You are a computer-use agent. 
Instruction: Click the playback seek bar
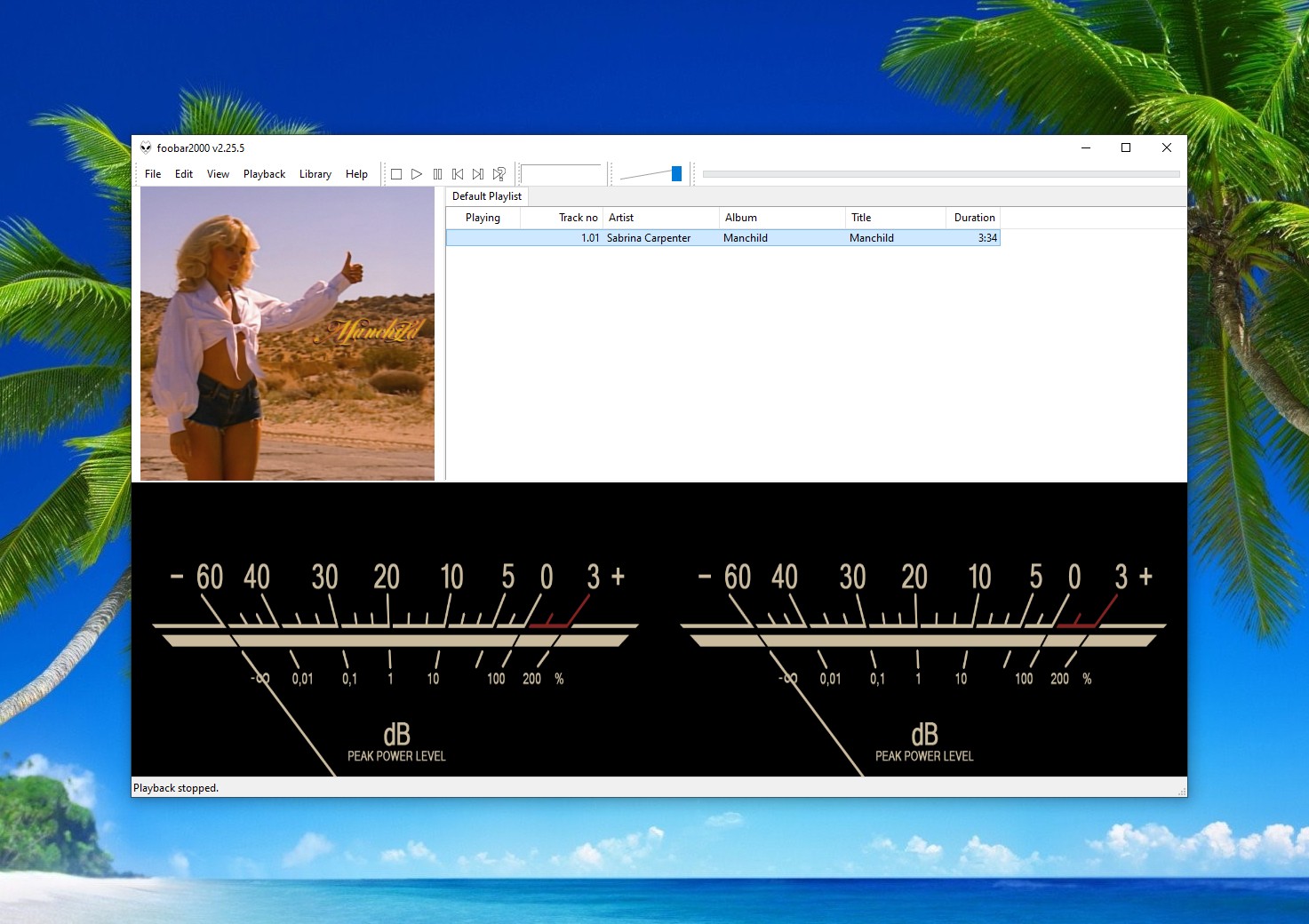tap(940, 174)
